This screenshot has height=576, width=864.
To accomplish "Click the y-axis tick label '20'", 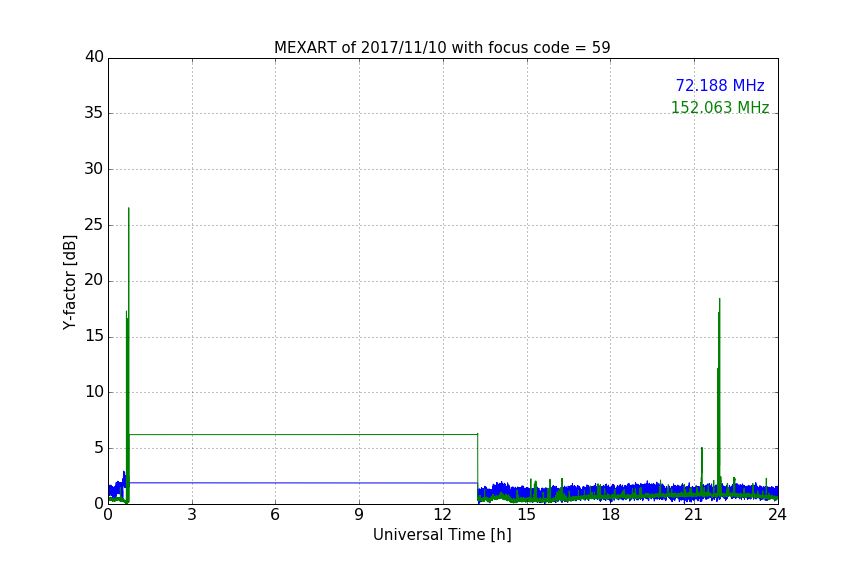I will 94,281.
